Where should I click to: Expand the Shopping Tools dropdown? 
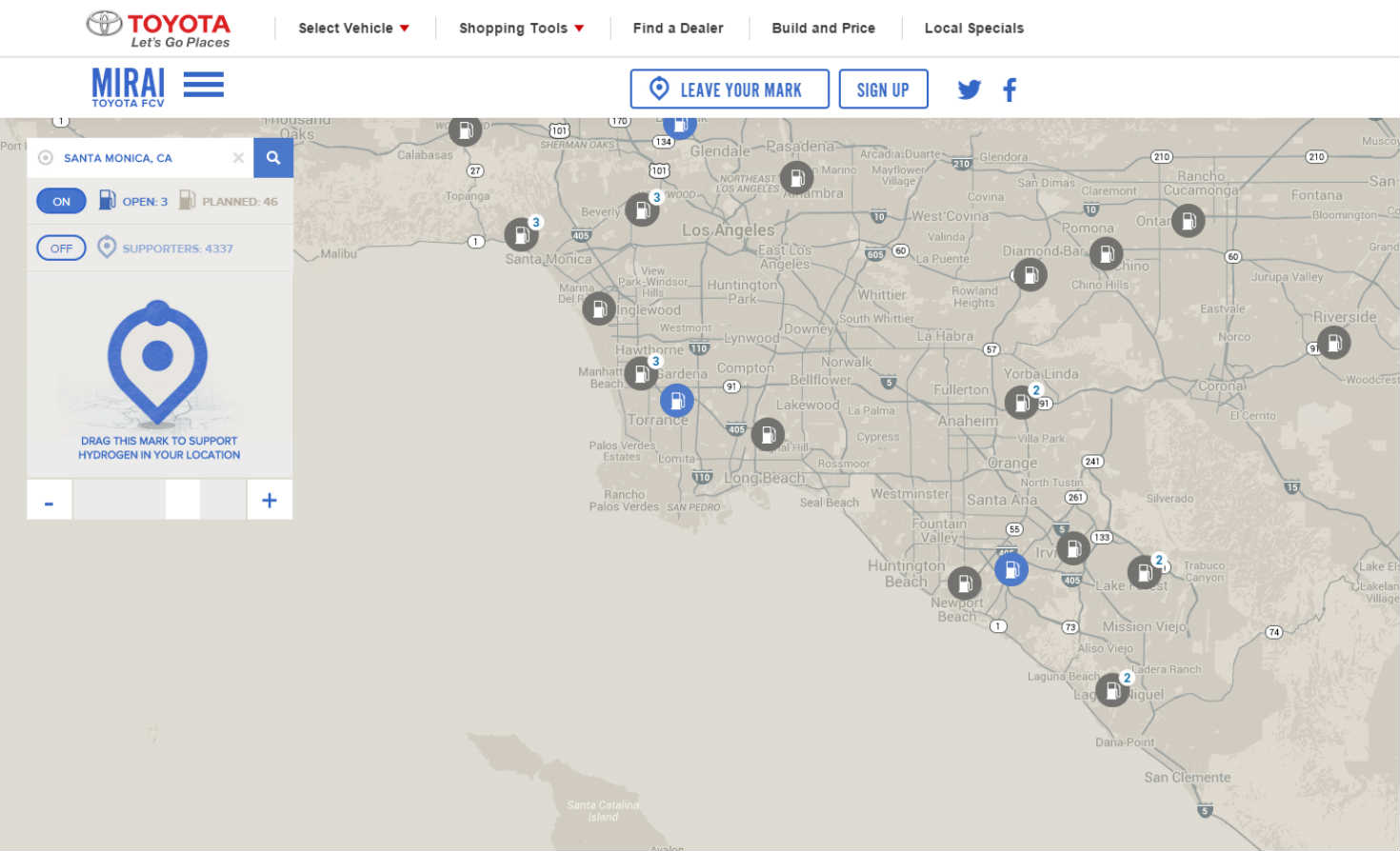pos(521,28)
